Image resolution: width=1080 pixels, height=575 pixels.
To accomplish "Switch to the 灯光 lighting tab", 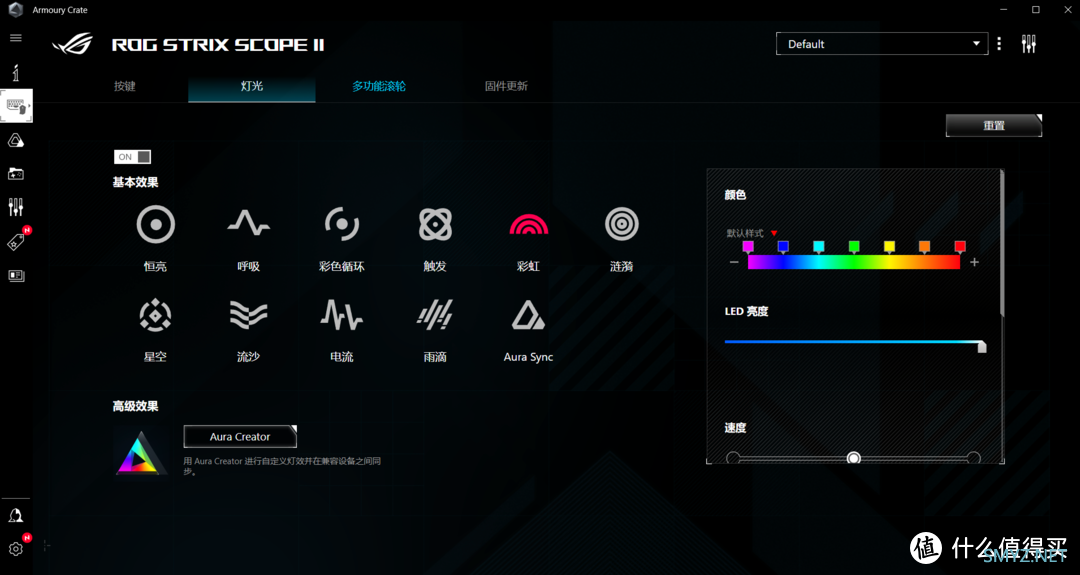I will 251,87.
